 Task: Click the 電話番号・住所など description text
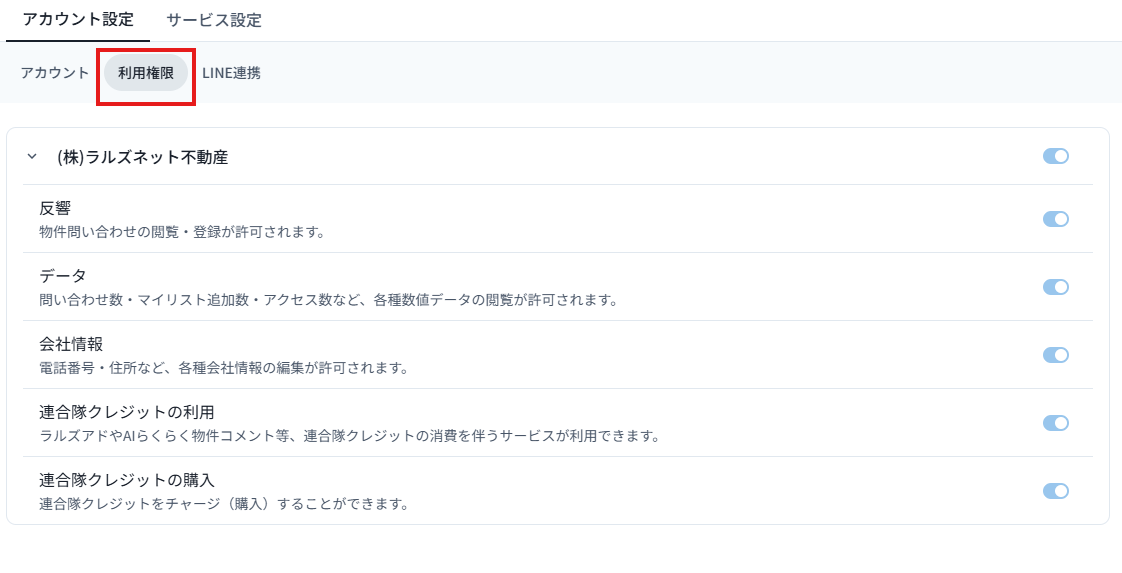223,368
